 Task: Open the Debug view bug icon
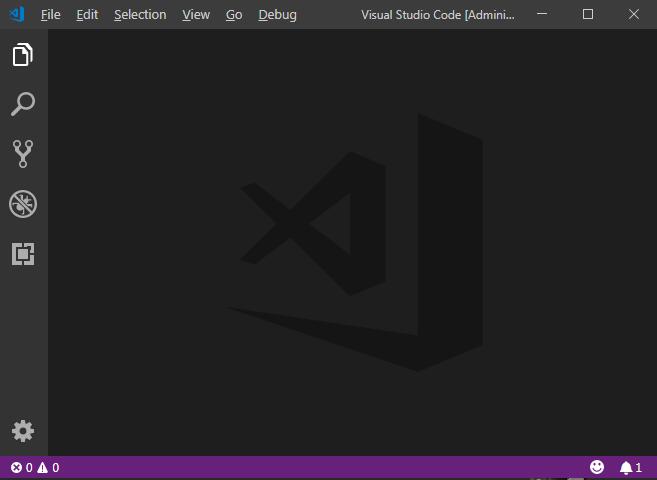click(23, 204)
